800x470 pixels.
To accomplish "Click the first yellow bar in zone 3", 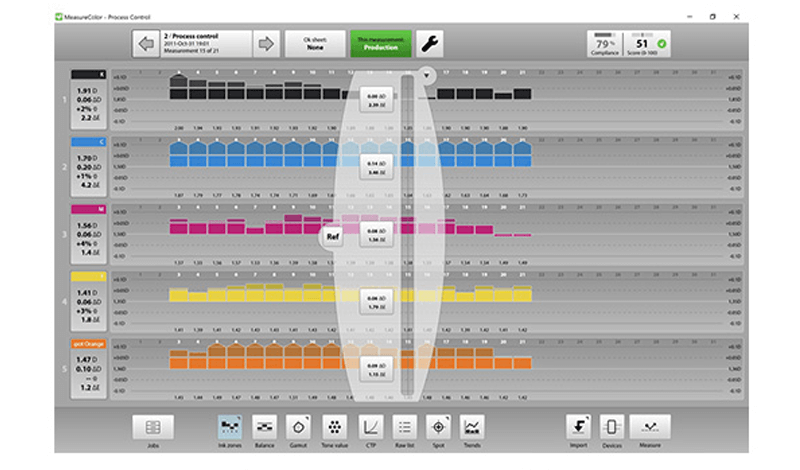I will click(x=178, y=294).
